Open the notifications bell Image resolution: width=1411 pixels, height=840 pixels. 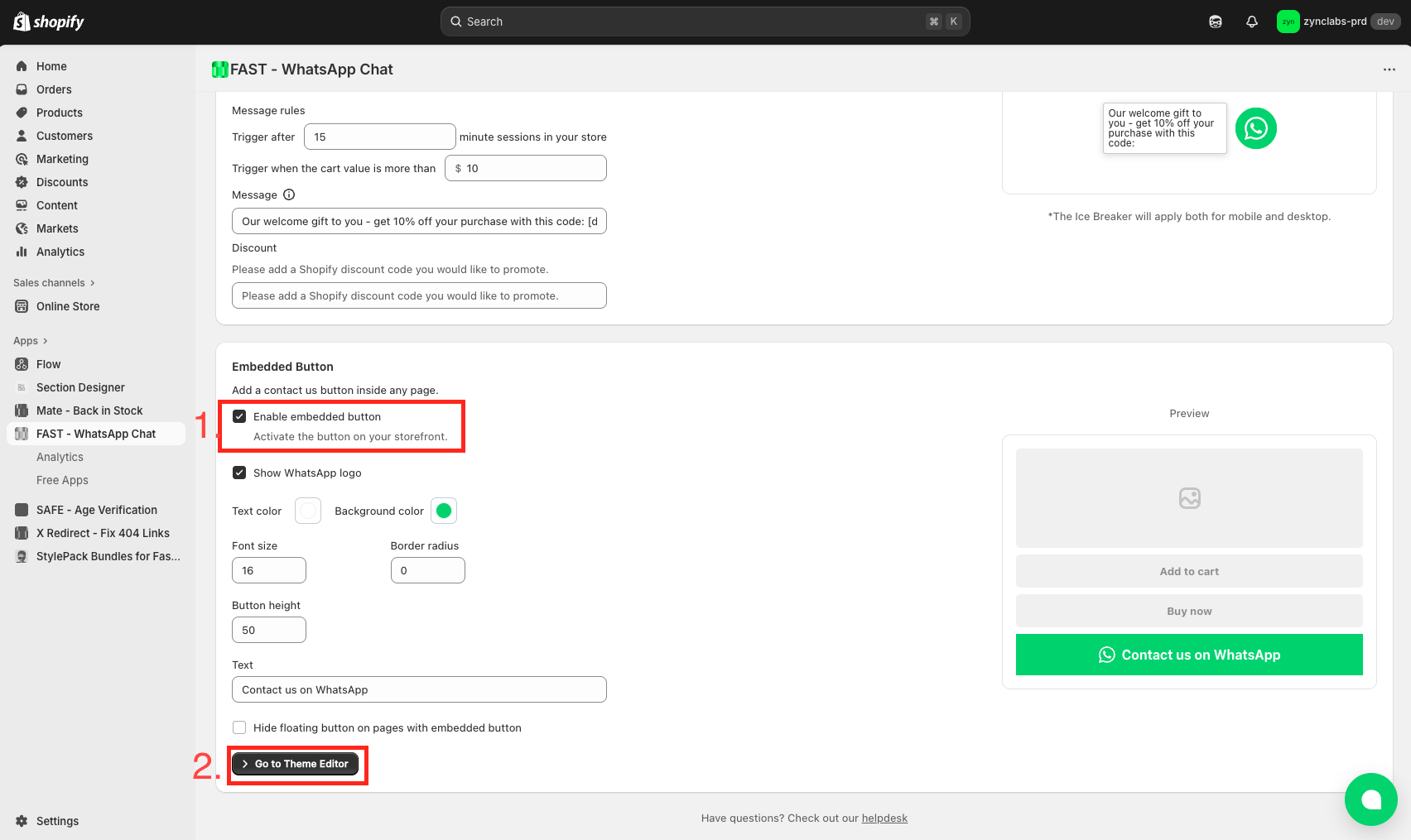1251,22
